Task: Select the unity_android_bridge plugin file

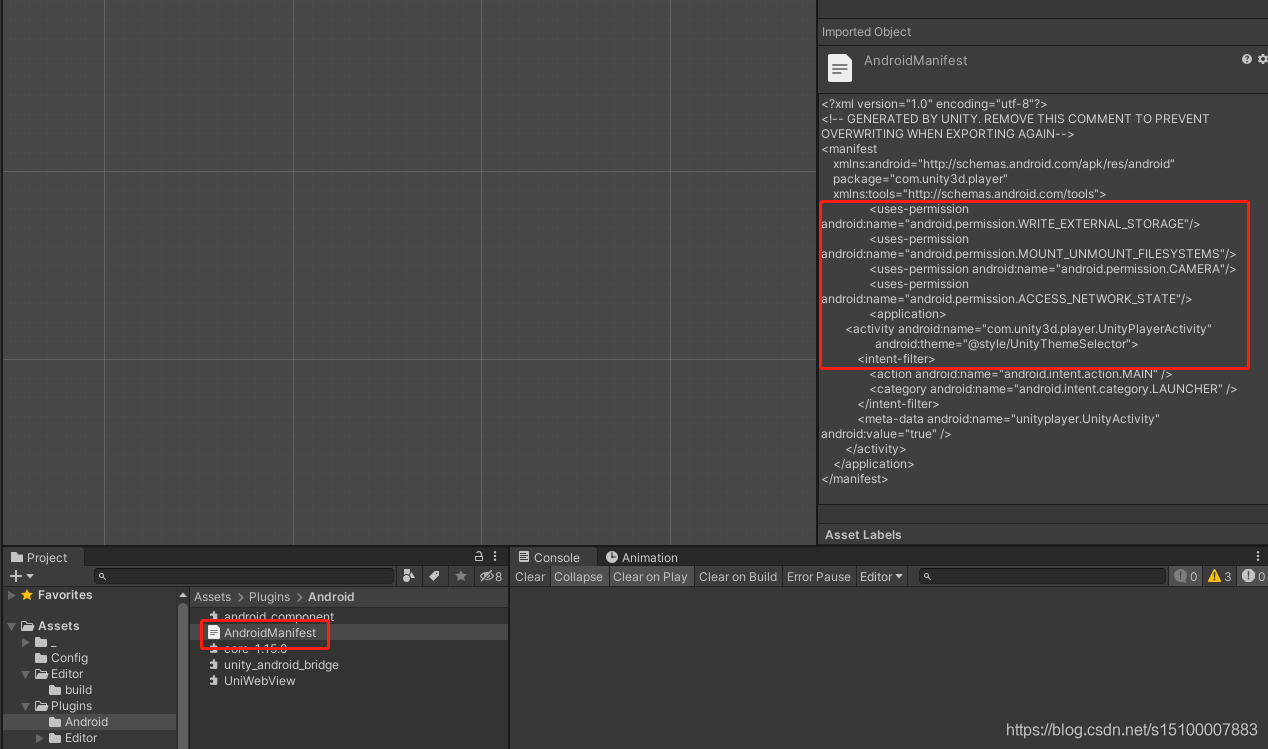Action: click(281, 665)
